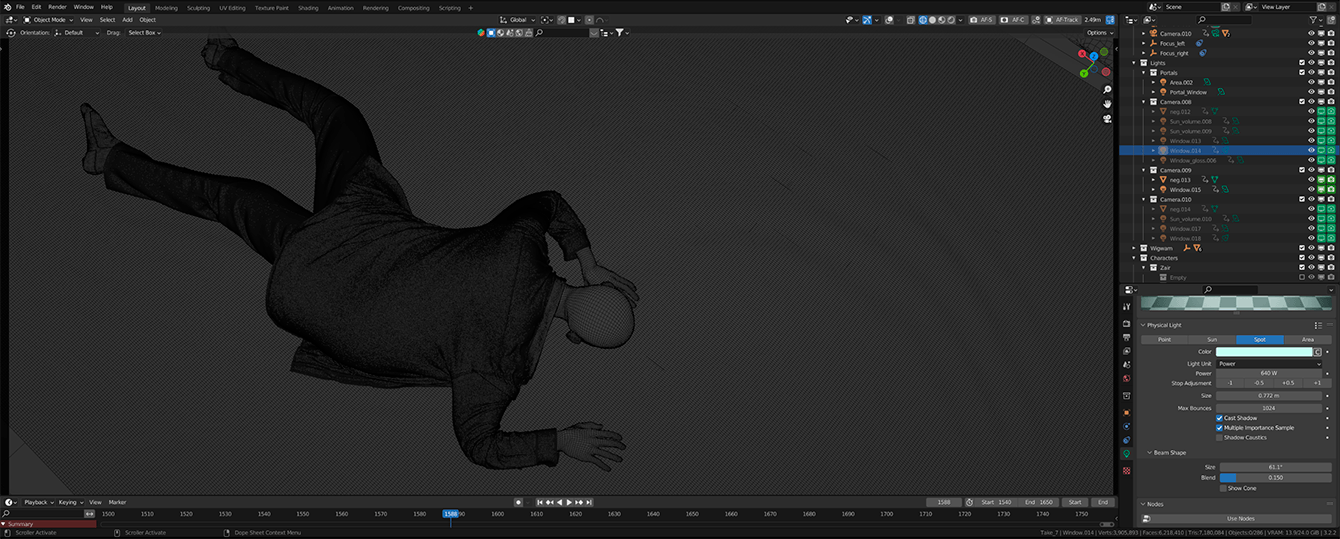Toggle camera view icon in viewport

[x=1108, y=118]
